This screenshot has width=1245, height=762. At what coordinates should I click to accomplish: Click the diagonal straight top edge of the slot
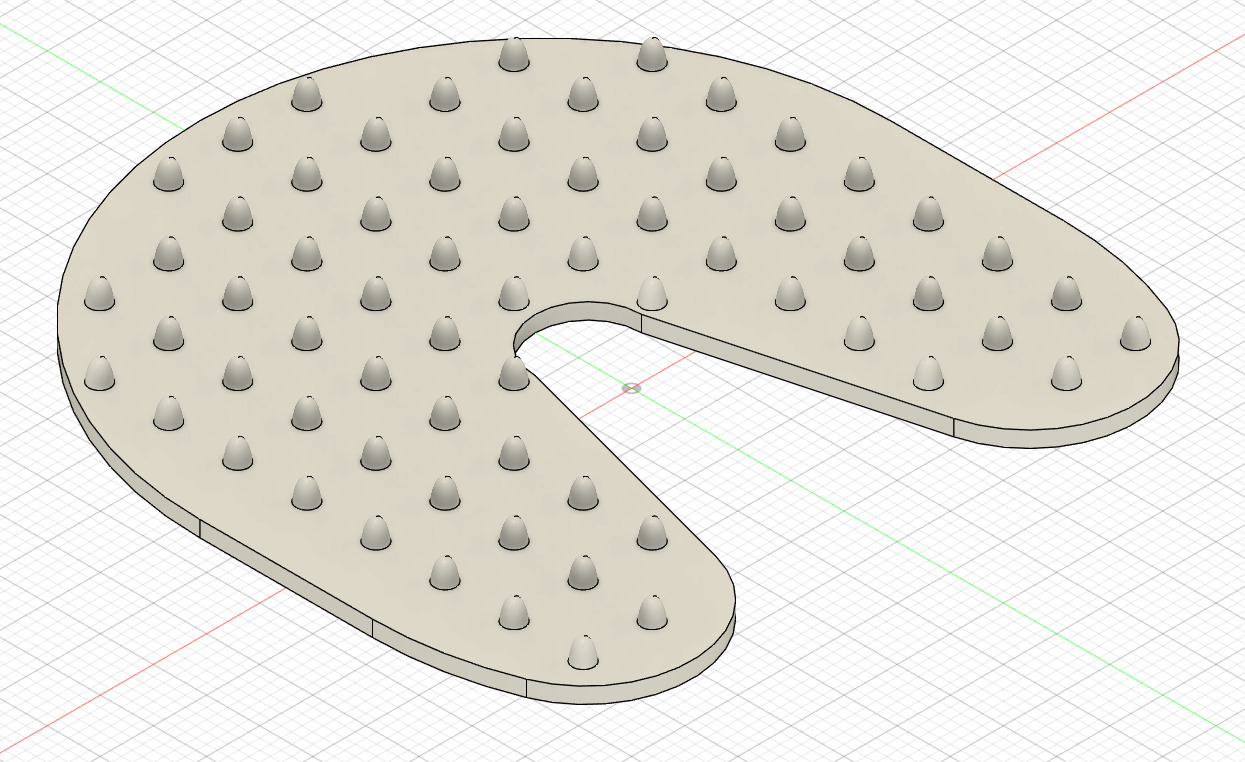(x=620, y=460)
